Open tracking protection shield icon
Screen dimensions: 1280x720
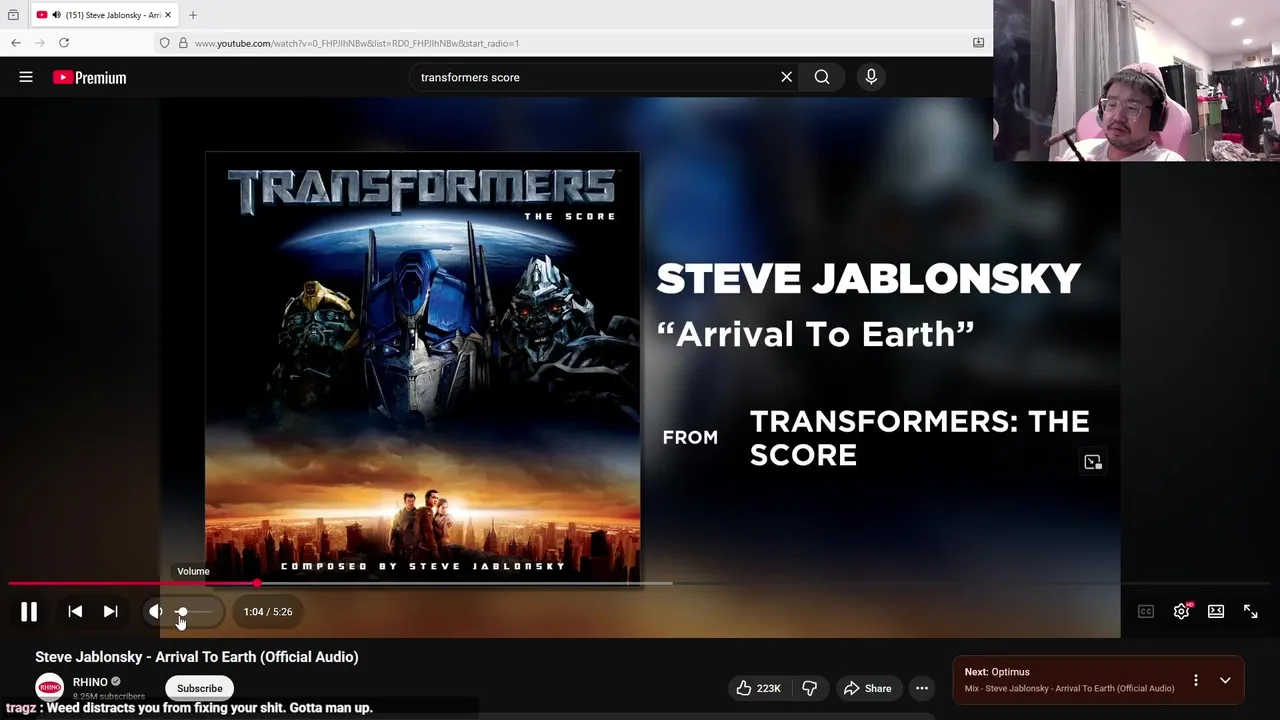click(165, 43)
